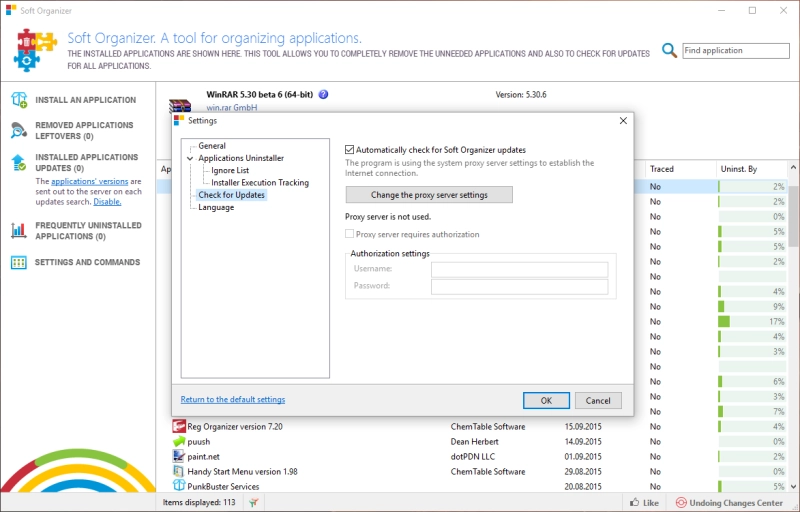Image resolution: width=800 pixels, height=512 pixels.
Task: Open the applications' versions link
Action: 89,182
